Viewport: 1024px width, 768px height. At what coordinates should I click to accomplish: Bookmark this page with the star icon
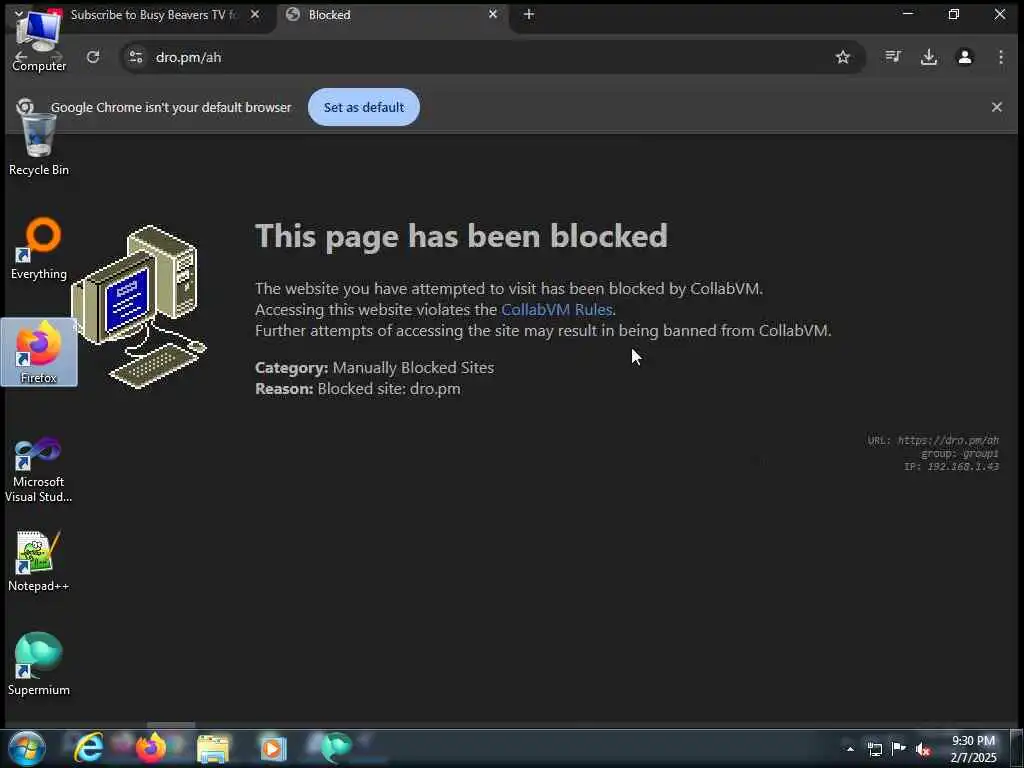pyautogui.click(x=842, y=57)
